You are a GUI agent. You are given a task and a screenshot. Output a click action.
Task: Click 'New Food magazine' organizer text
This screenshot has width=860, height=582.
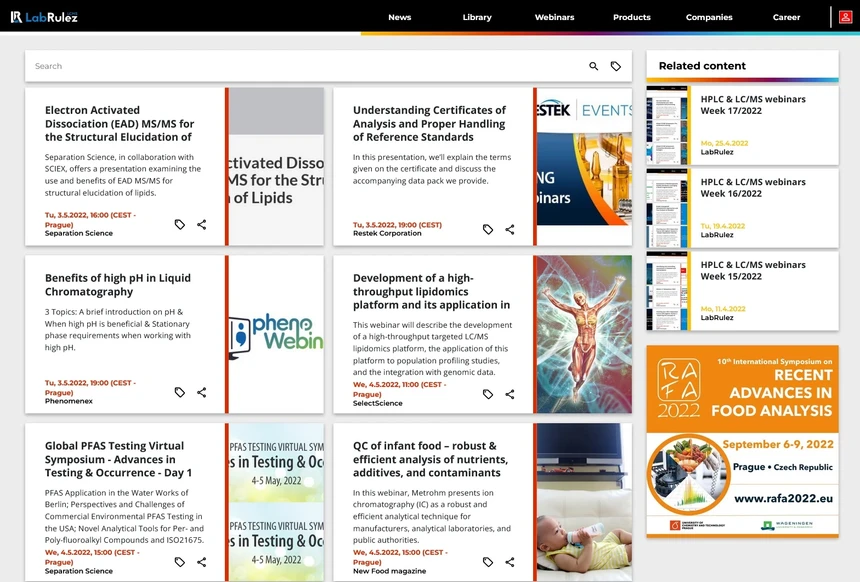(389, 571)
